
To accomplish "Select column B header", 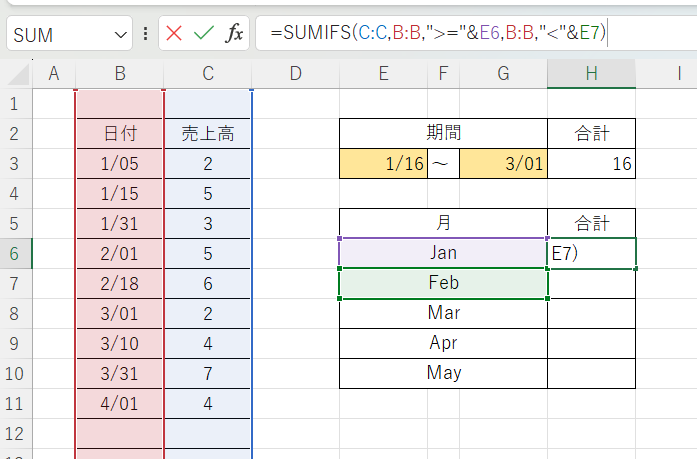I will (119, 74).
